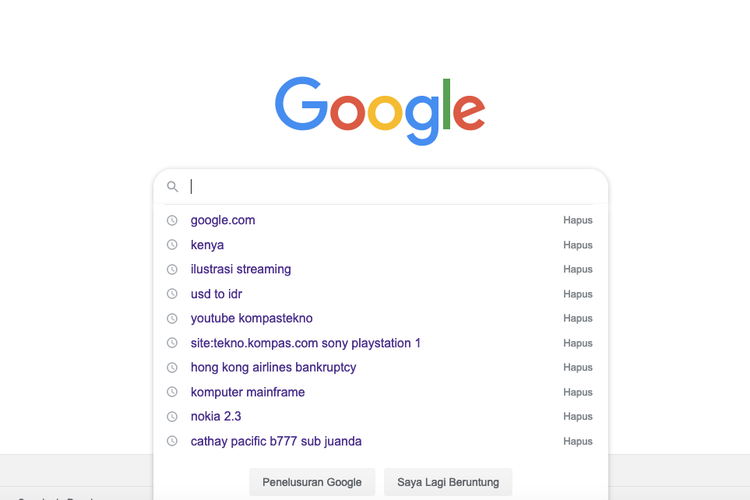
Task: Click the Google logo
Action: pyautogui.click(x=380, y=108)
